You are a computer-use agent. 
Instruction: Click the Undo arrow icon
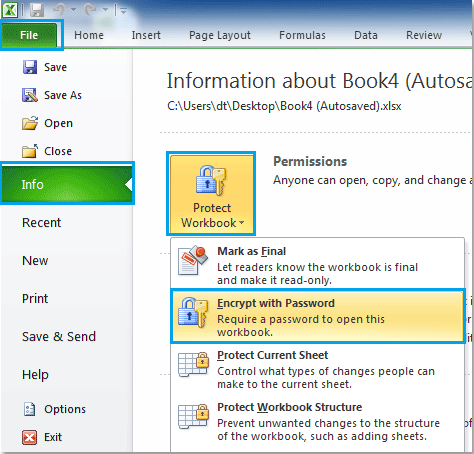coord(59,10)
